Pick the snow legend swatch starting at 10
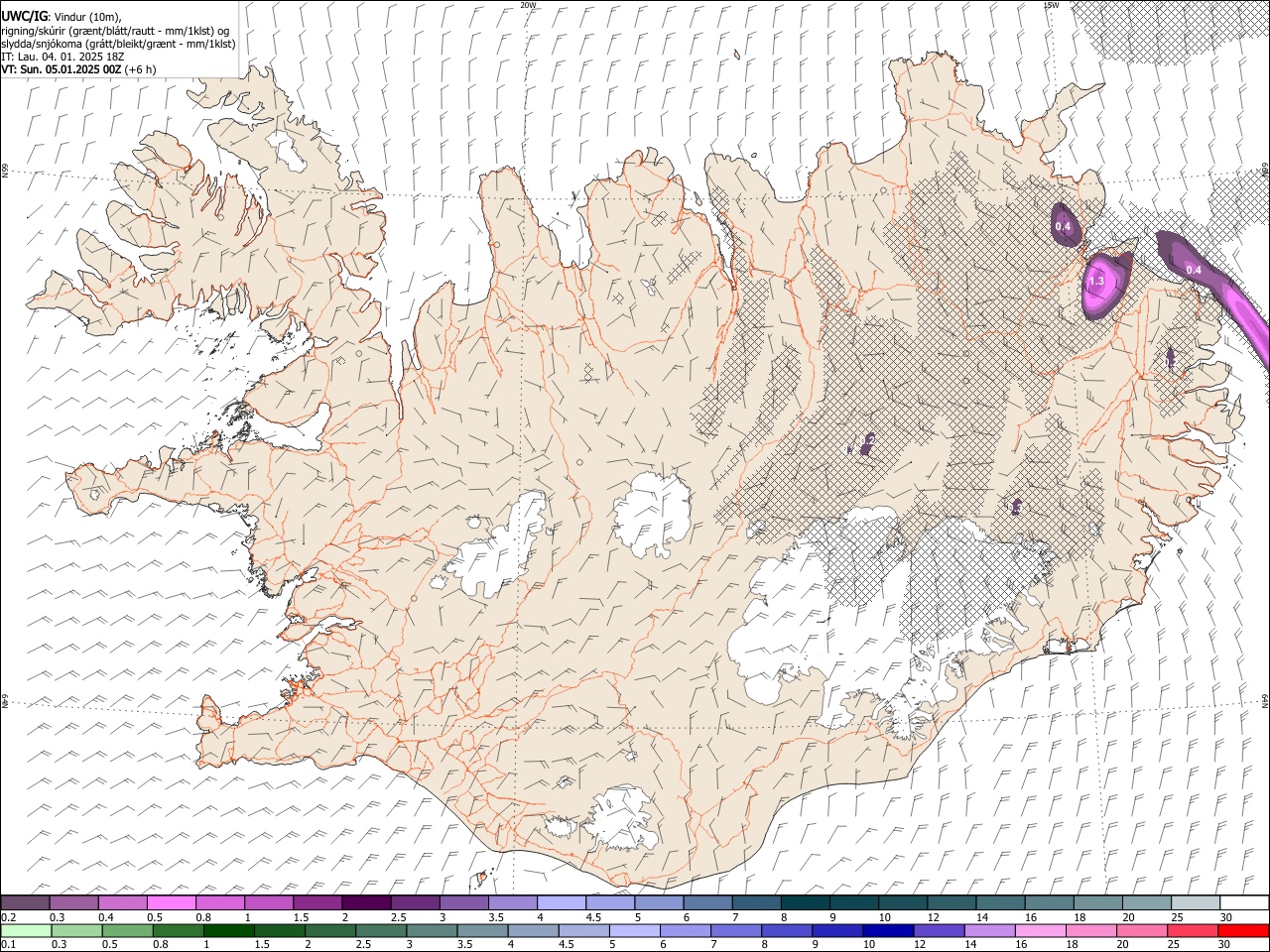This screenshot has width=1270, height=952. (x=903, y=903)
